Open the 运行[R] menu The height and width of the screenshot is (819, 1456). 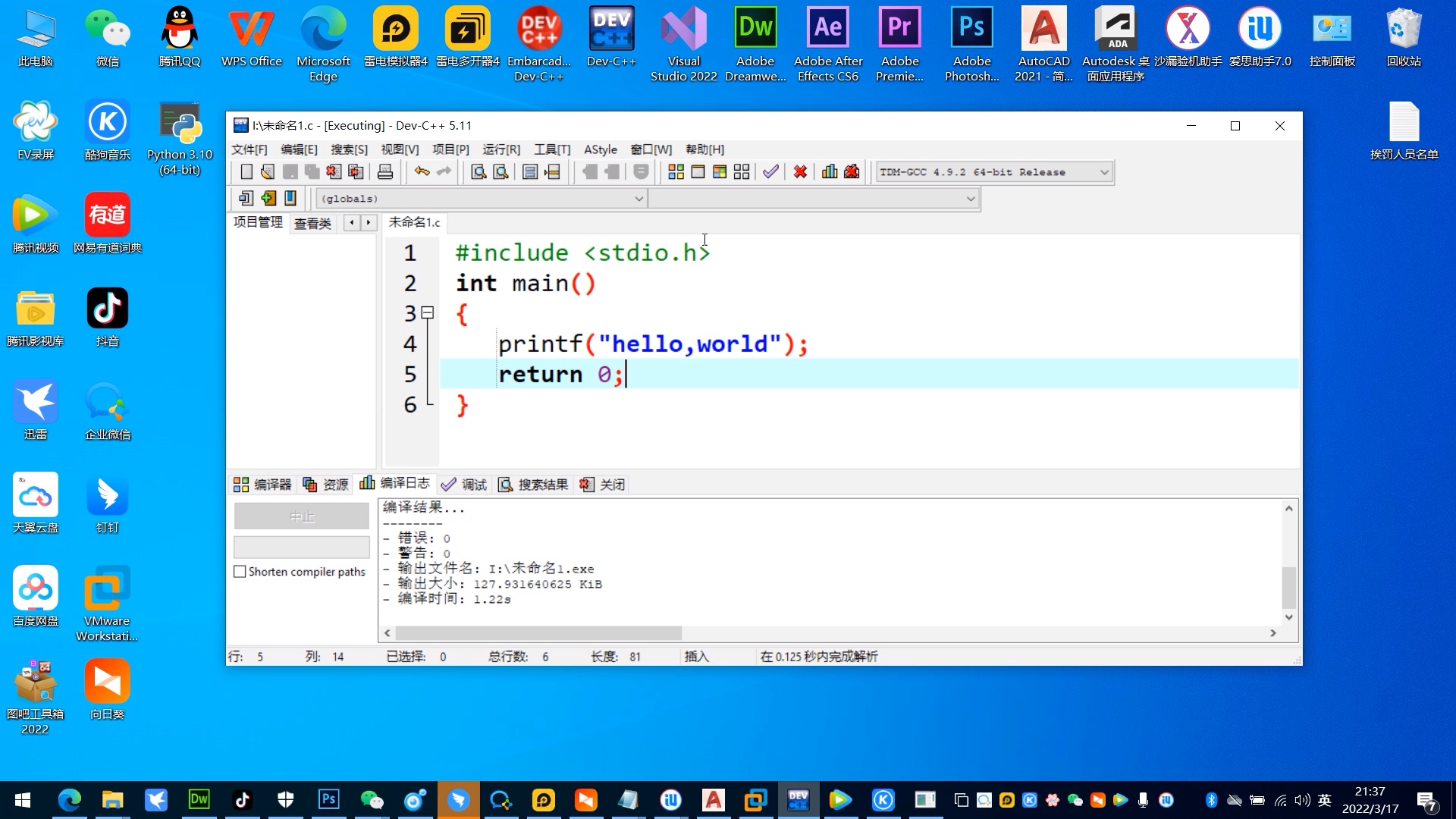(501, 149)
